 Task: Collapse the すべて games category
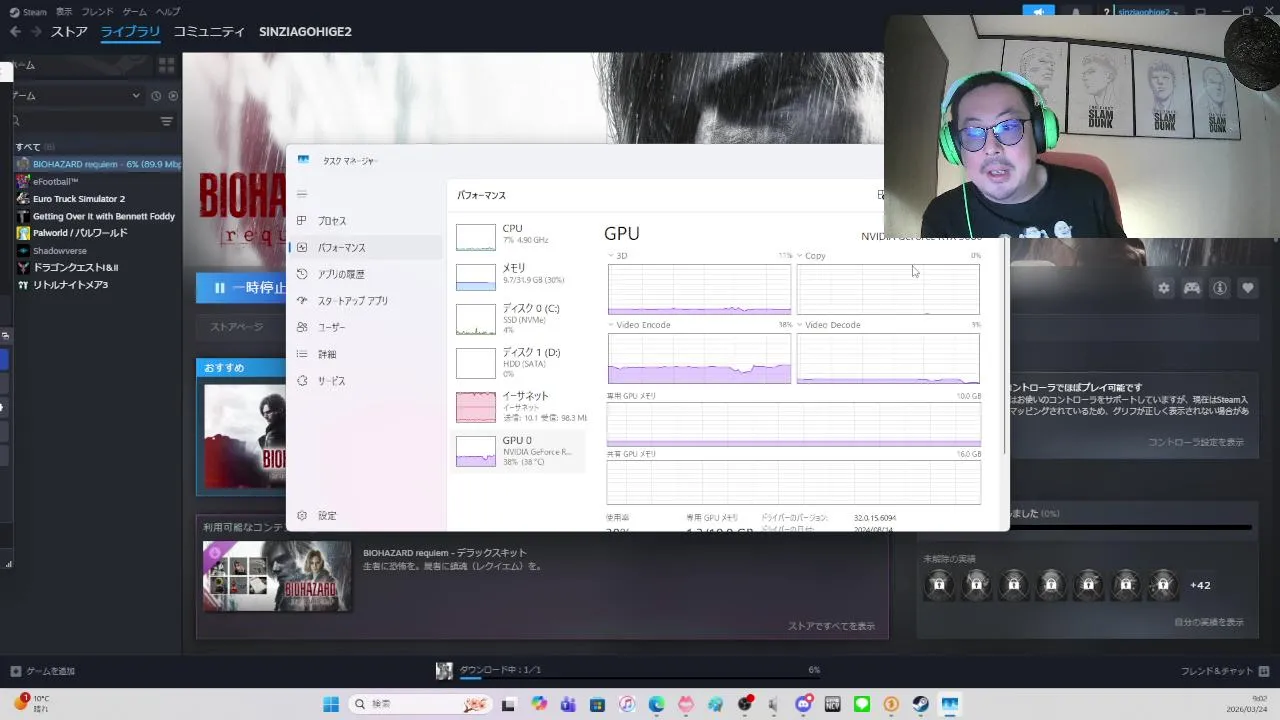coord(28,147)
